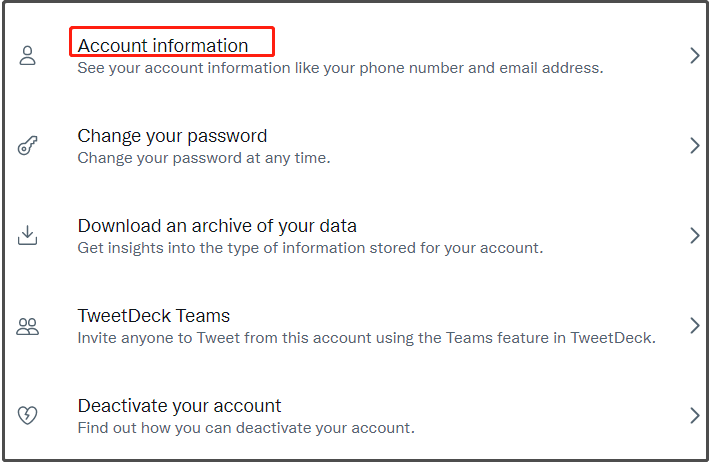Click the download archive icon
712x465 pixels.
pyautogui.click(x=27, y=235)
